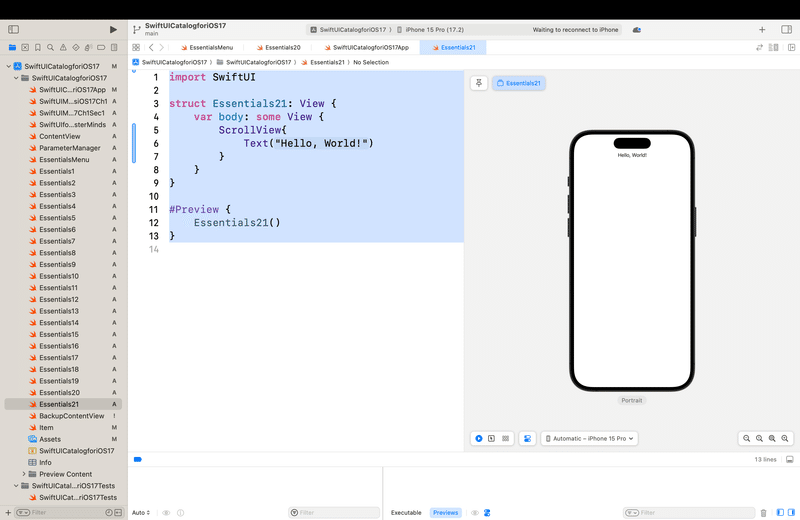Image resolution: width=800 pixels, height=520 pixels.
Task: Click Essentials21 in the jump bar
Action: pyautogui.click(x=323, y=62)
